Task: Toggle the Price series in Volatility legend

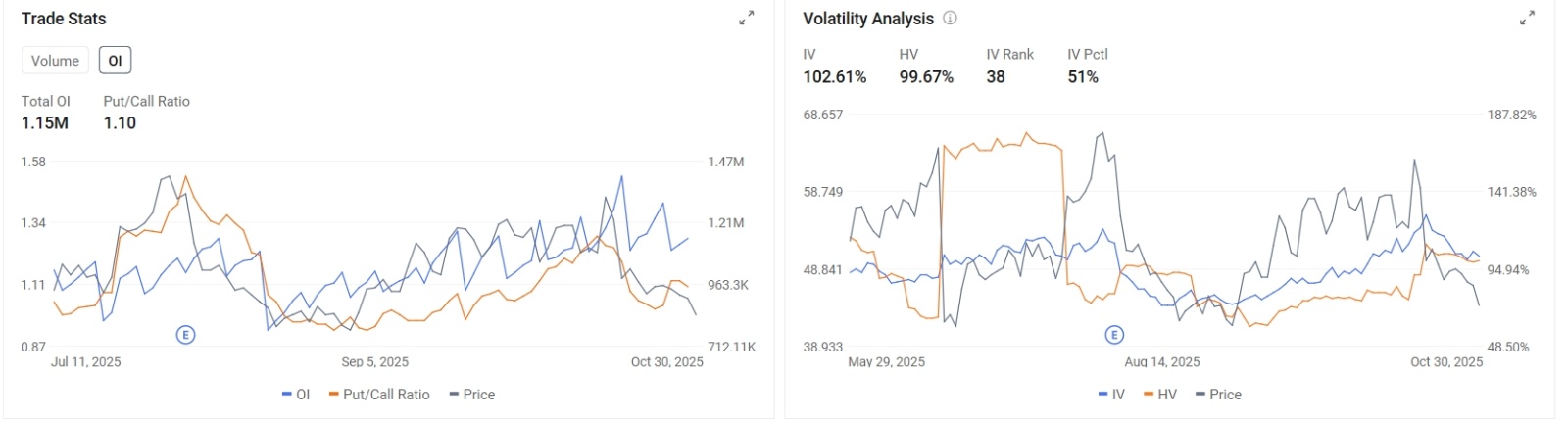Action: [1219, 395]
